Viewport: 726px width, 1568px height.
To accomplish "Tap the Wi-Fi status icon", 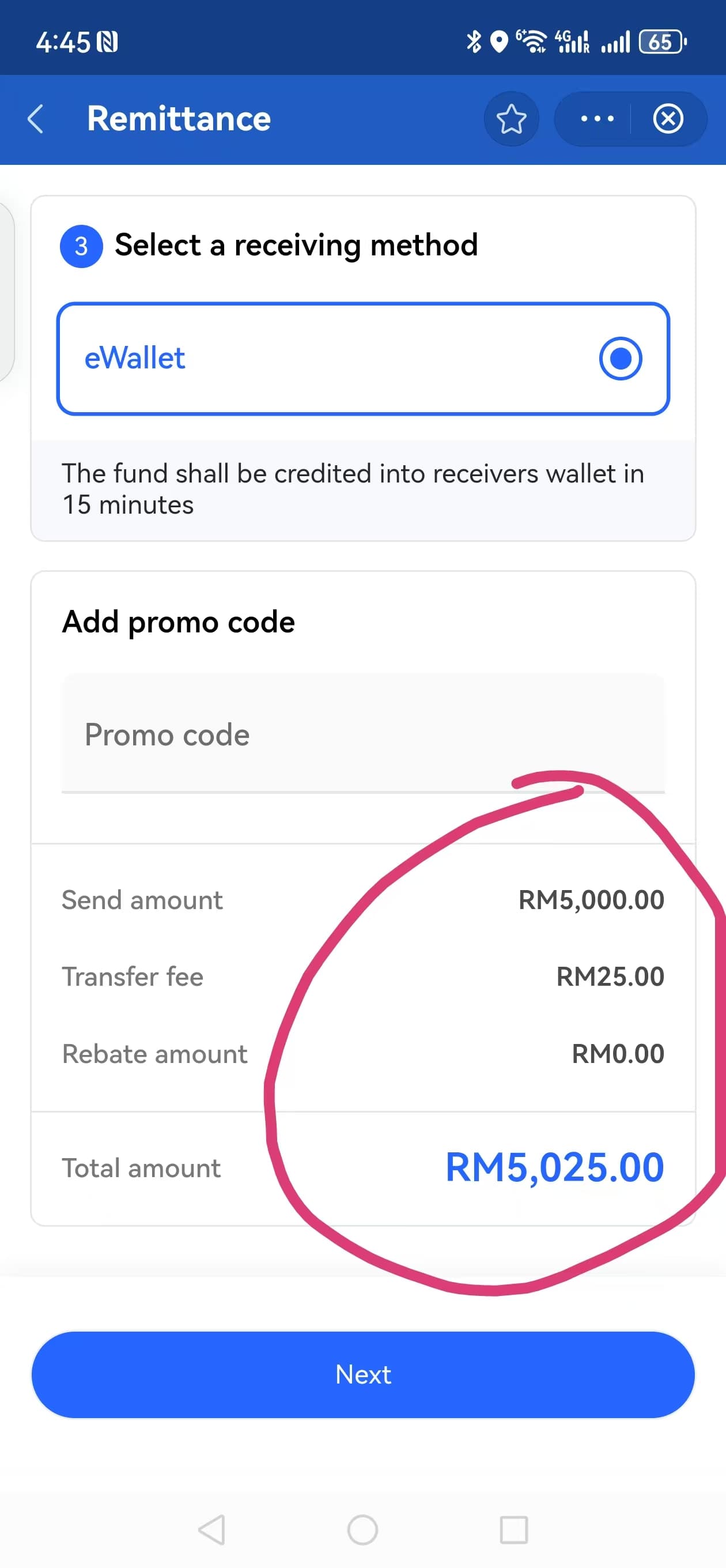I will coord(532,42).
